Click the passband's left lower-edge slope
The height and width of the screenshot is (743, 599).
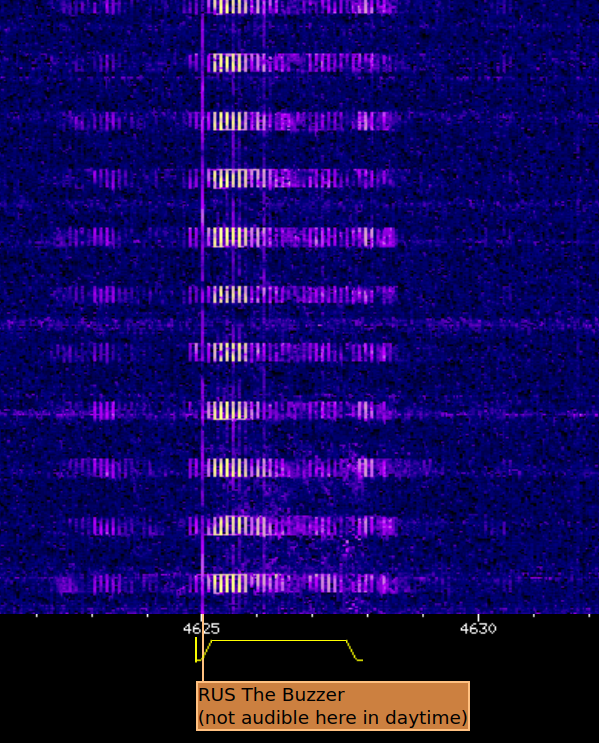coord(207,650)
